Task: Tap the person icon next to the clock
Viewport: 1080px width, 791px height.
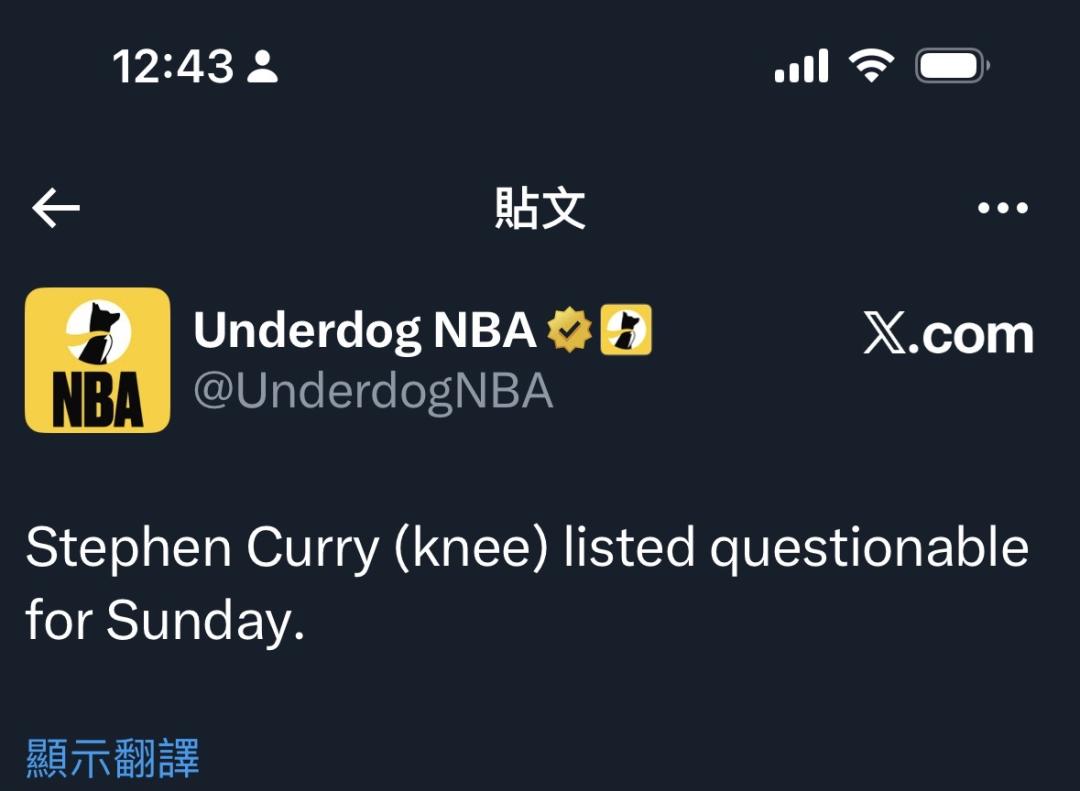Action: tap(263, 68)
